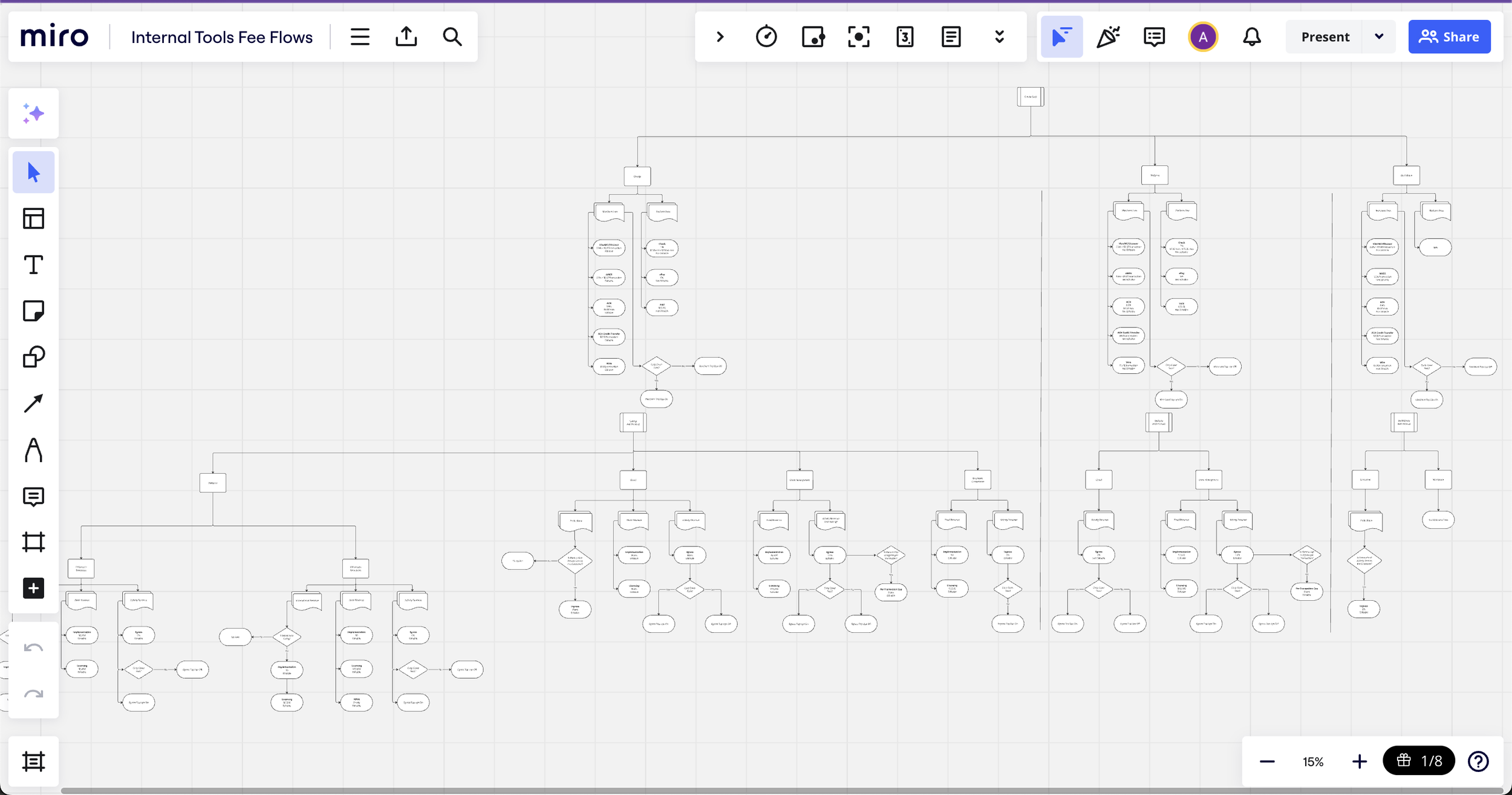1512x795 pixels.
Task: Collapse the collaboration toolbar chevron
Action: click(720, 37)
